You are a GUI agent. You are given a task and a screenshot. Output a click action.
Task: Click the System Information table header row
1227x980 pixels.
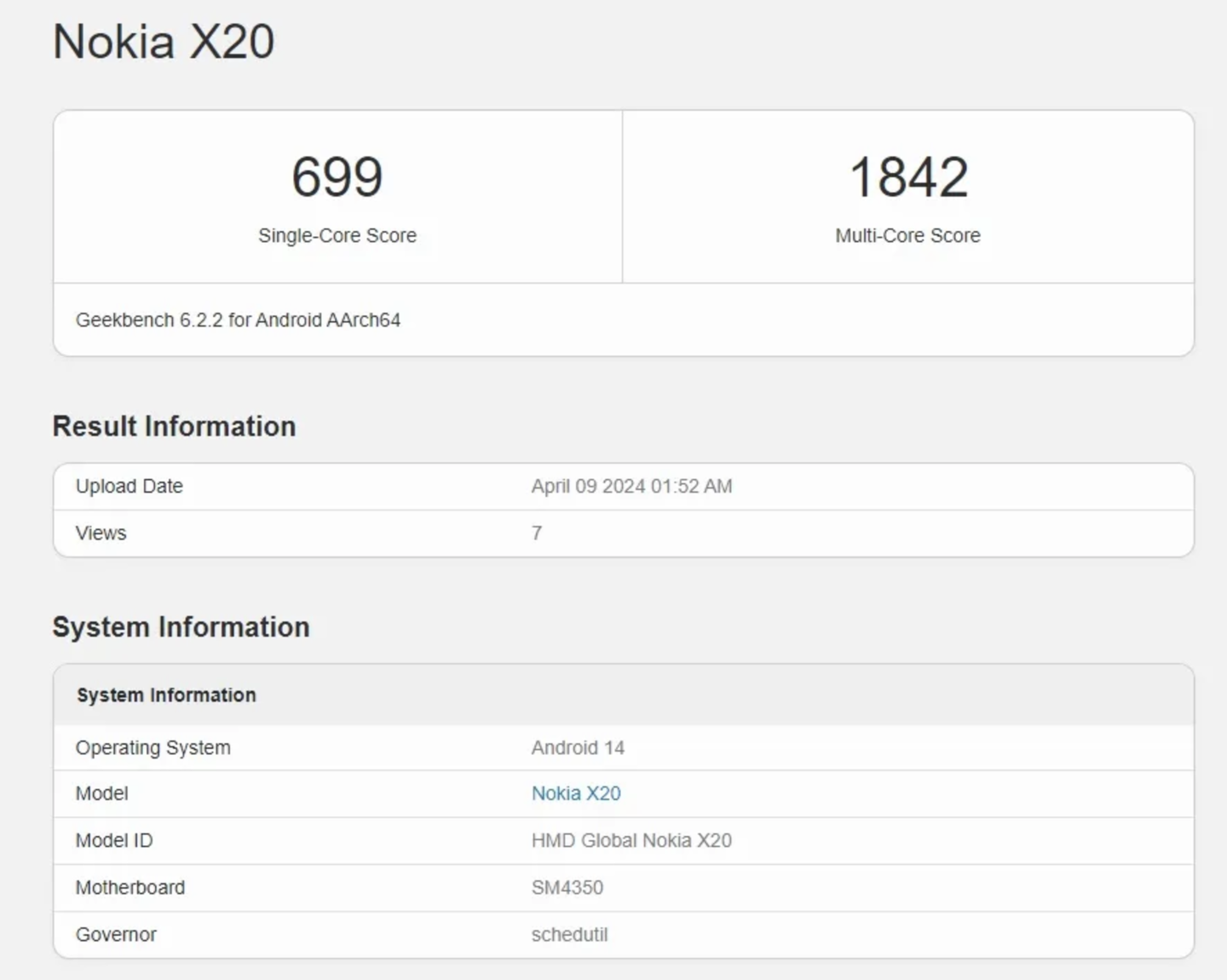(166, 695)
